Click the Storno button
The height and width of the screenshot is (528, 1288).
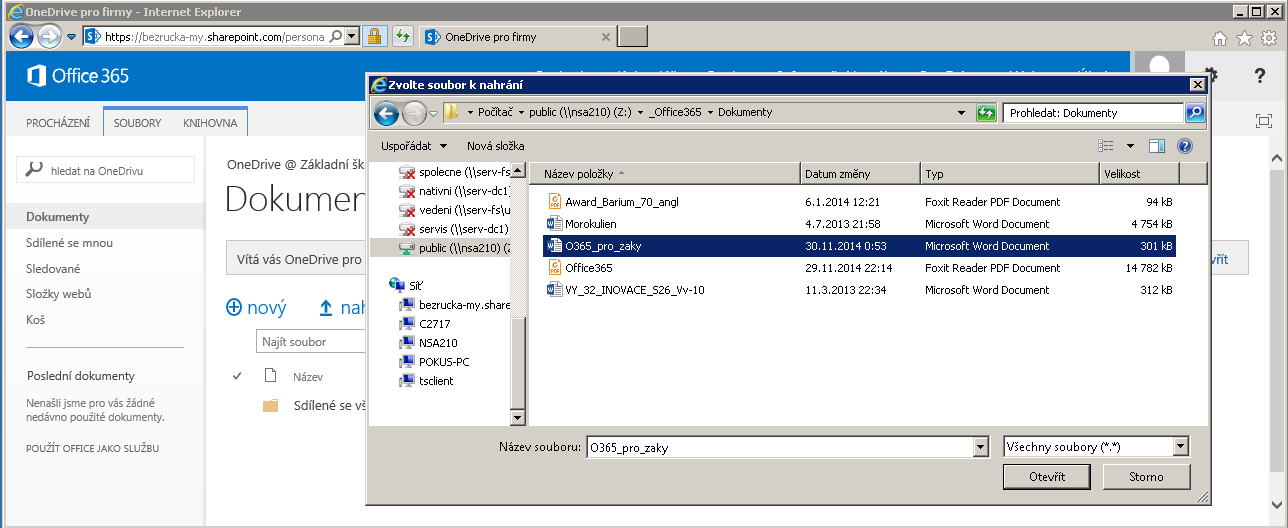[x=1146, y=477]
